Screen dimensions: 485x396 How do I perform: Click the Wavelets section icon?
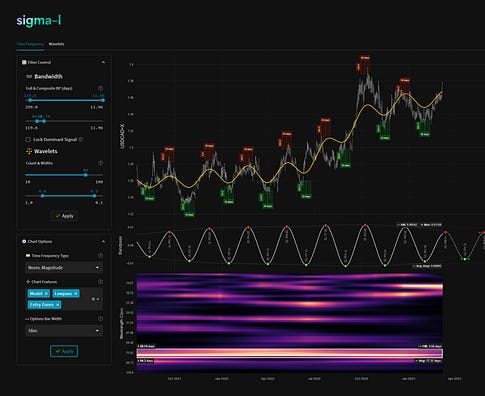click(x=29, y=151)
